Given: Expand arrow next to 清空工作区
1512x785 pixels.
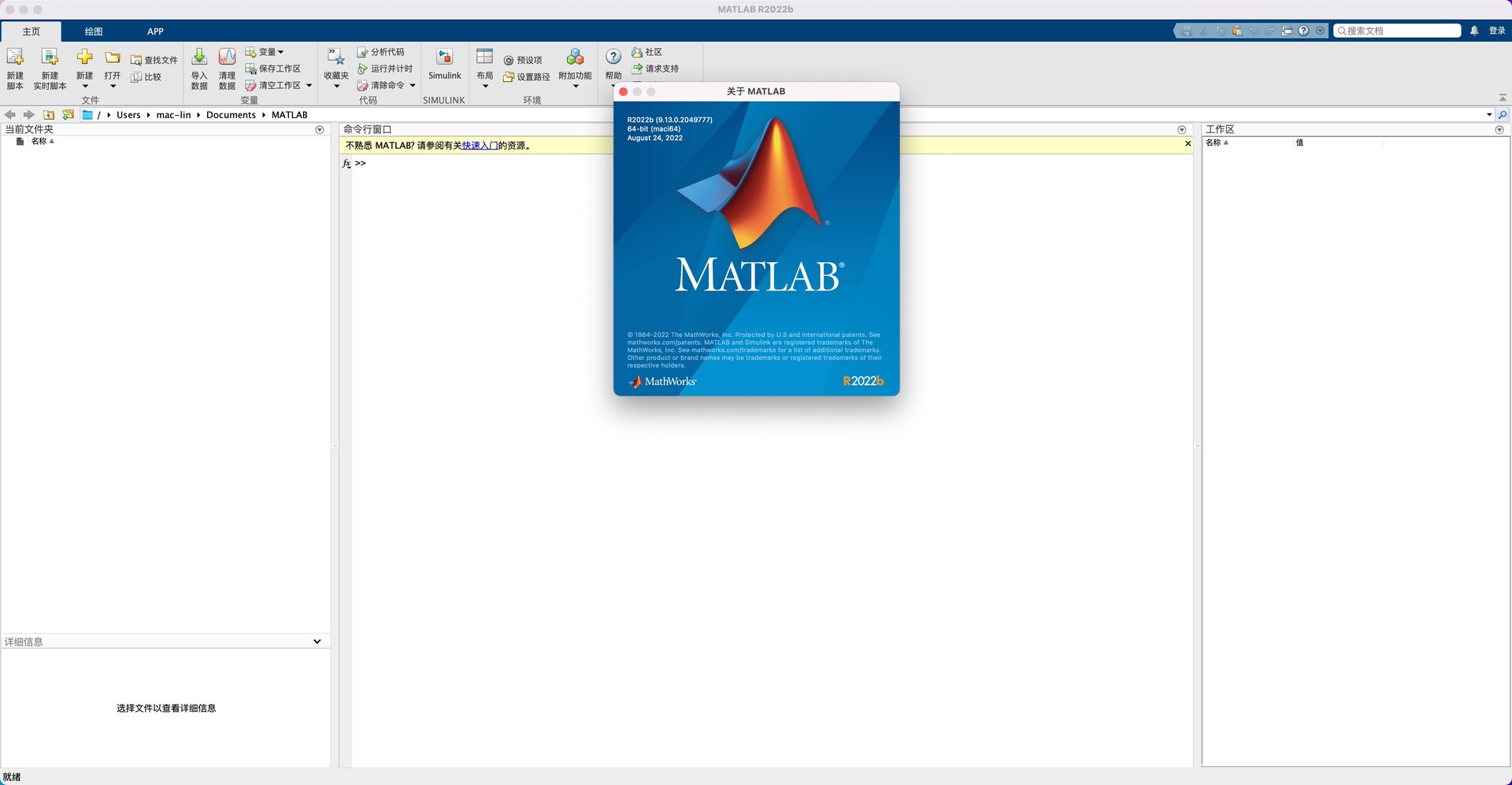Looking at the screenshot, I should click(x=309, y=85).
